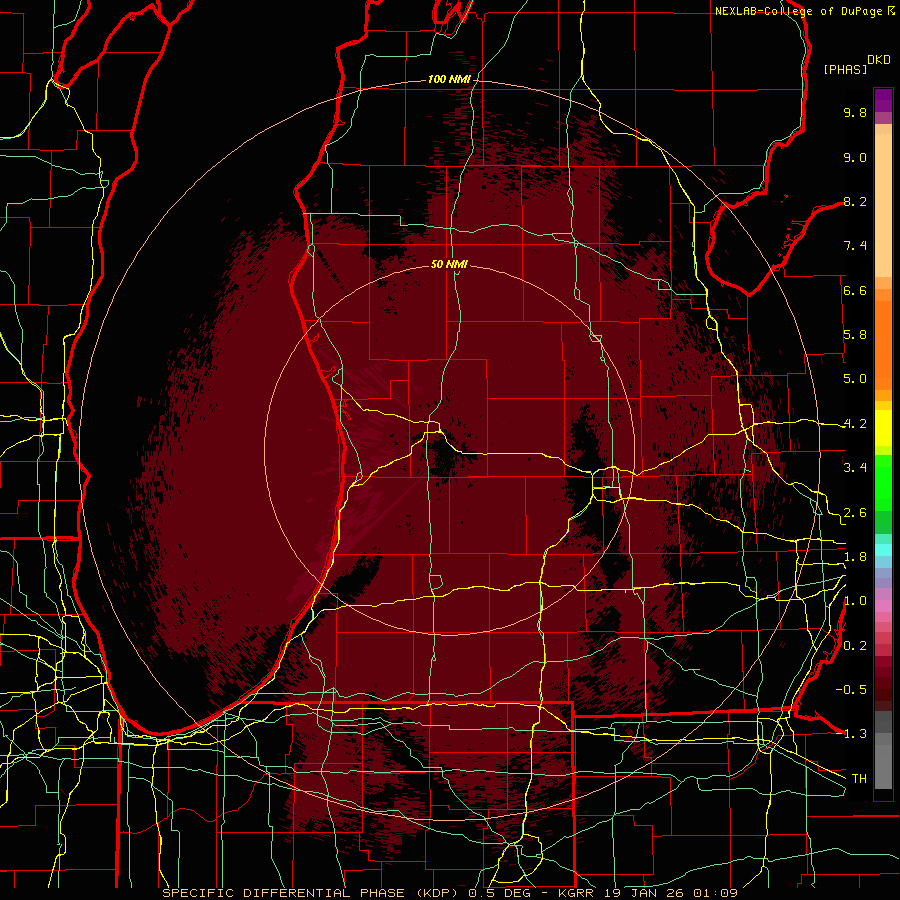
Task: Click the 8.2 value on the color scale
Action: (855, 201)
